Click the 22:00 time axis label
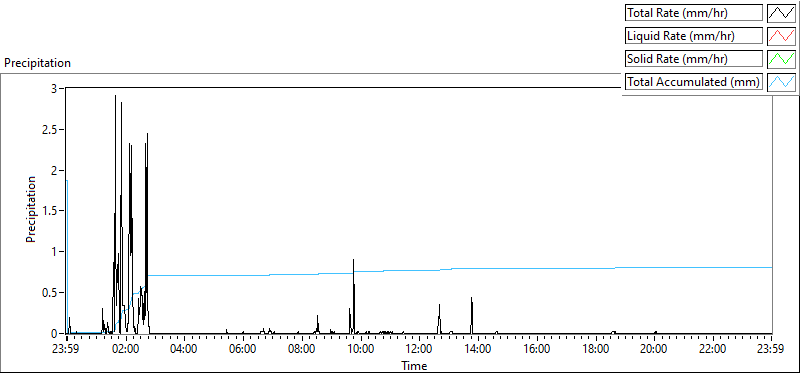 [713, 350]
